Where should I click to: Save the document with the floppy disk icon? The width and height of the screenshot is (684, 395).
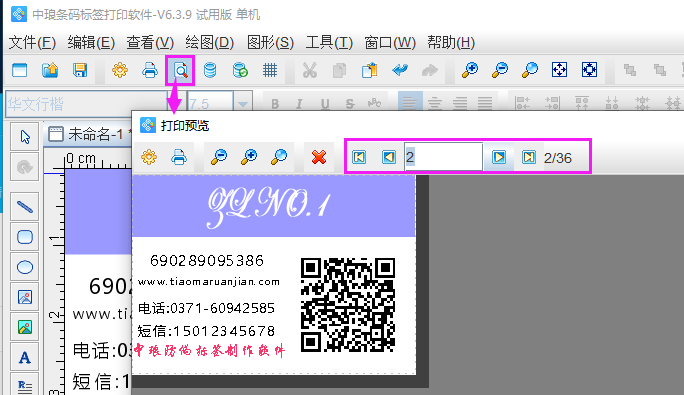point(80,70)
